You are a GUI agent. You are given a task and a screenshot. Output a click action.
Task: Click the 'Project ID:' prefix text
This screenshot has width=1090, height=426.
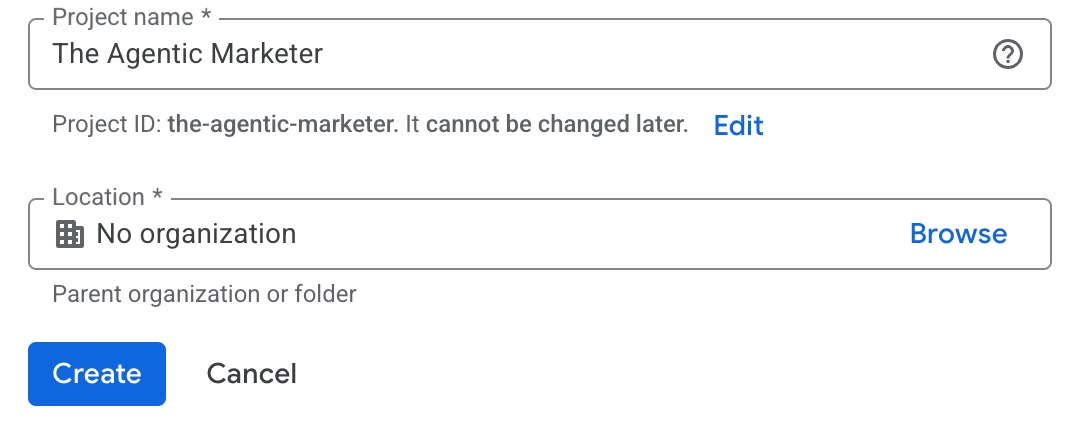tap(107, 125)
